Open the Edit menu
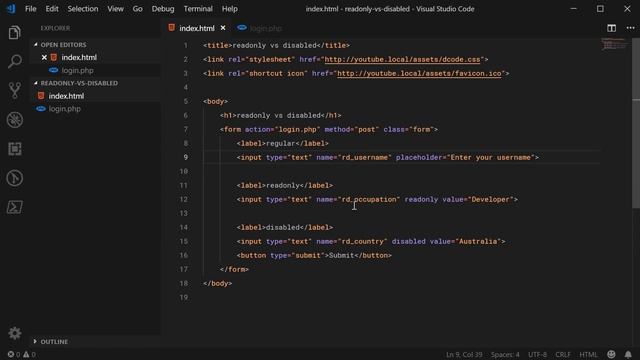The height and width of the screenshot is (360, 640). (x=52, y=9)
